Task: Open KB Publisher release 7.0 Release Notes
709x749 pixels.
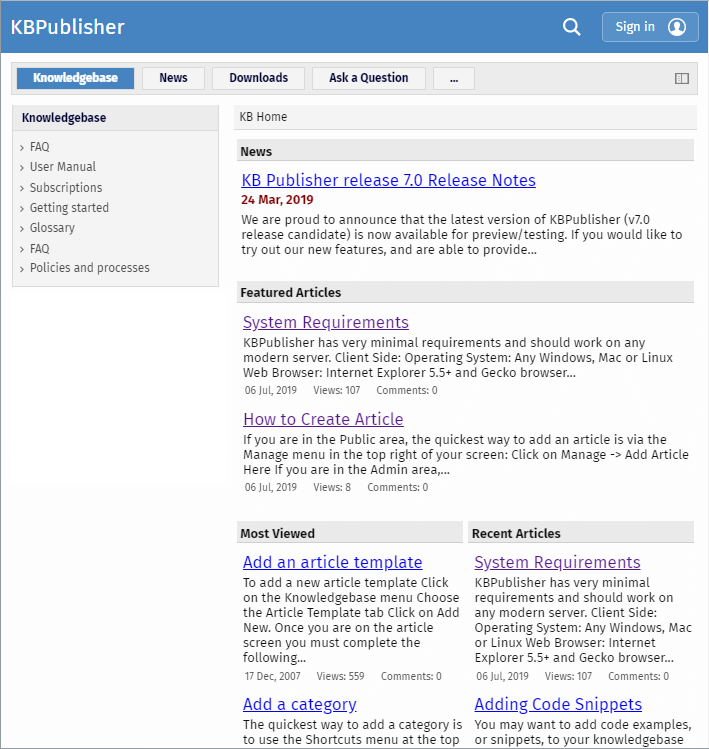Action: [x=388, y=180]
